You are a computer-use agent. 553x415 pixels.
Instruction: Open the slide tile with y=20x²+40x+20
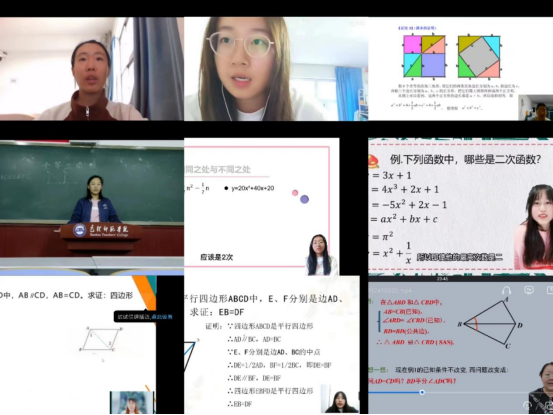(261, 207)
